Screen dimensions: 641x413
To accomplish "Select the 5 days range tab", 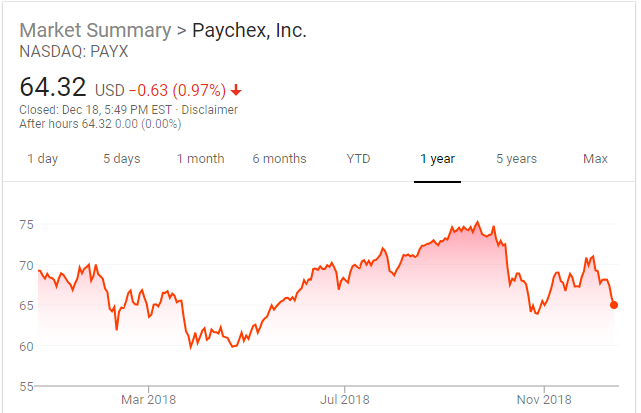I will pyautogui.click(x=121, y=159).
